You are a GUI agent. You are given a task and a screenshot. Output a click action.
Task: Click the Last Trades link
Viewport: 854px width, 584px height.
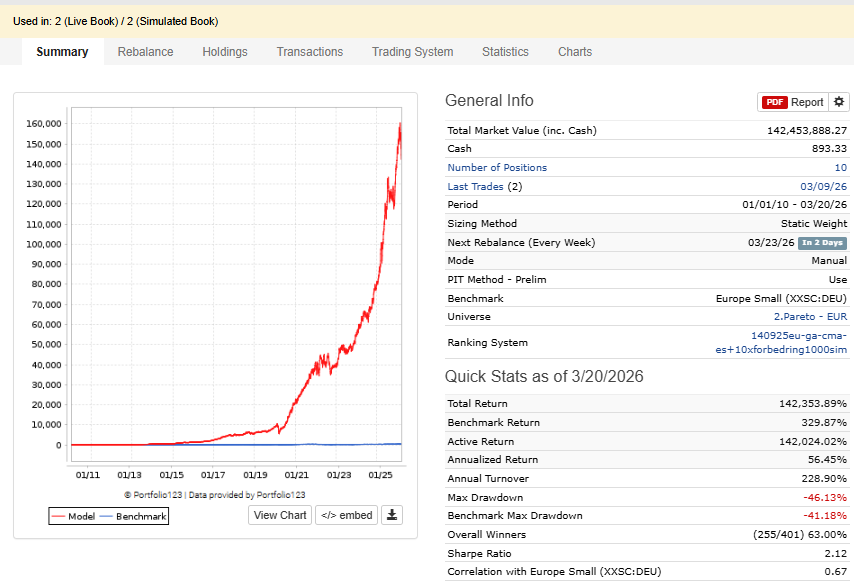coord(476,186)
